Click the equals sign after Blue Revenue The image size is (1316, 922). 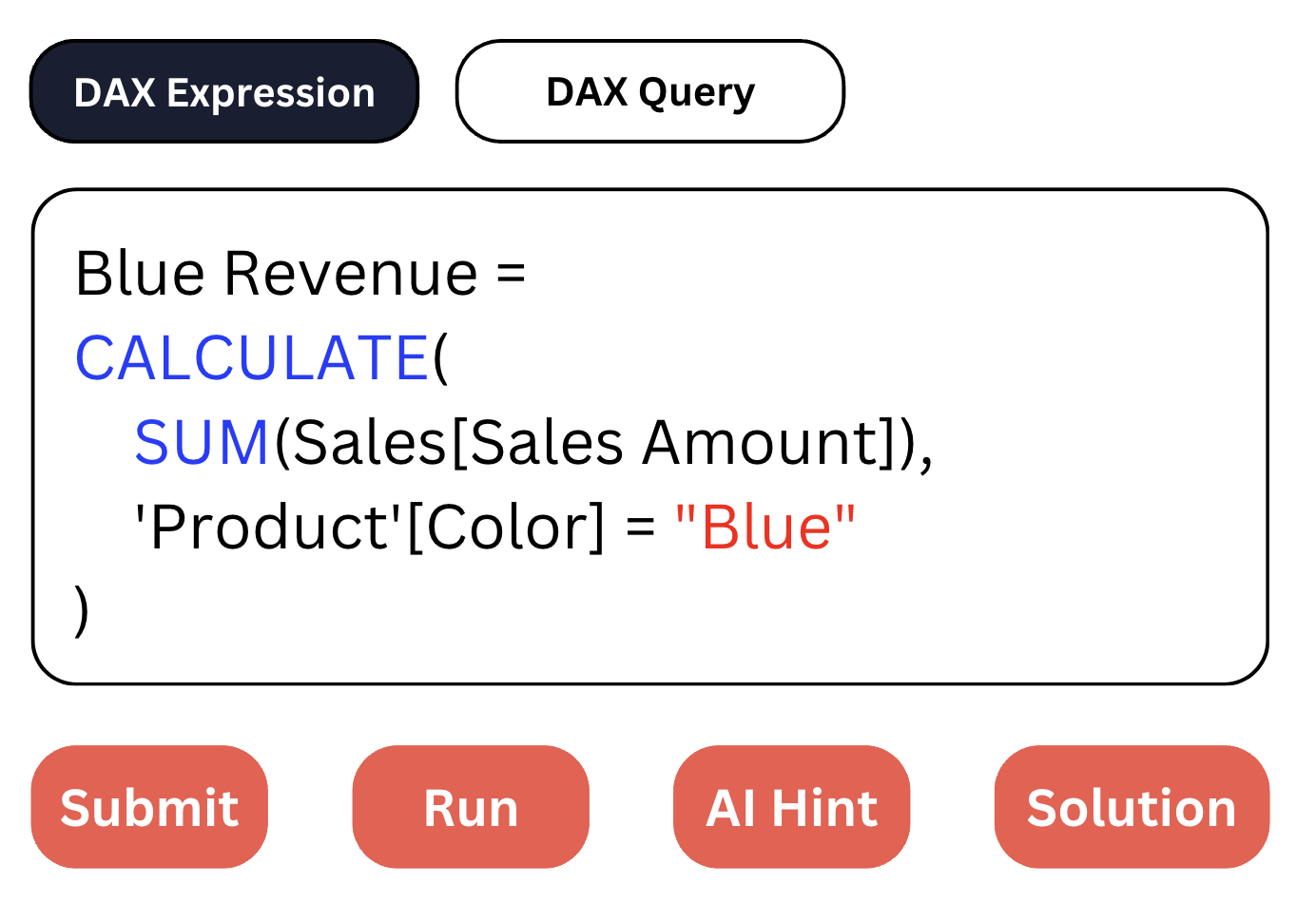(512, 276)
